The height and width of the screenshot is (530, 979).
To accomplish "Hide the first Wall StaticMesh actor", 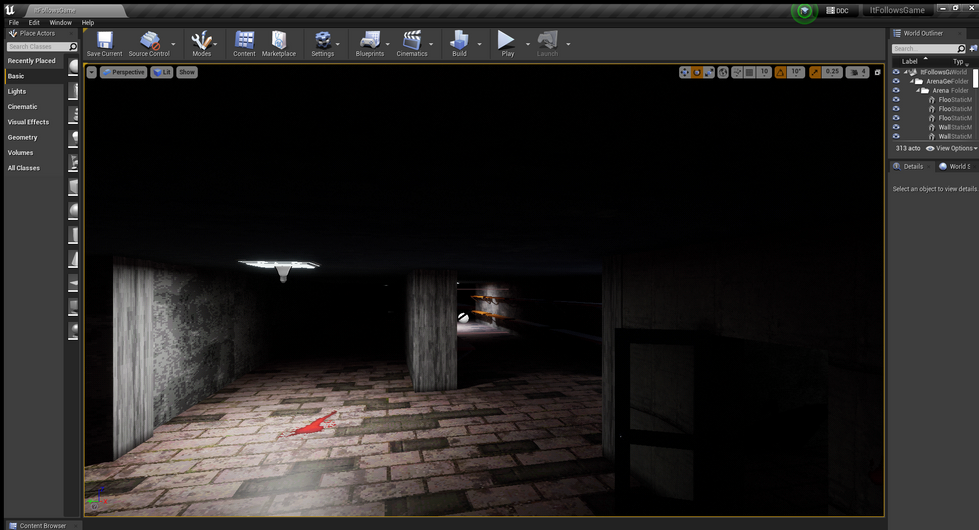I will [x=896, y=127].
